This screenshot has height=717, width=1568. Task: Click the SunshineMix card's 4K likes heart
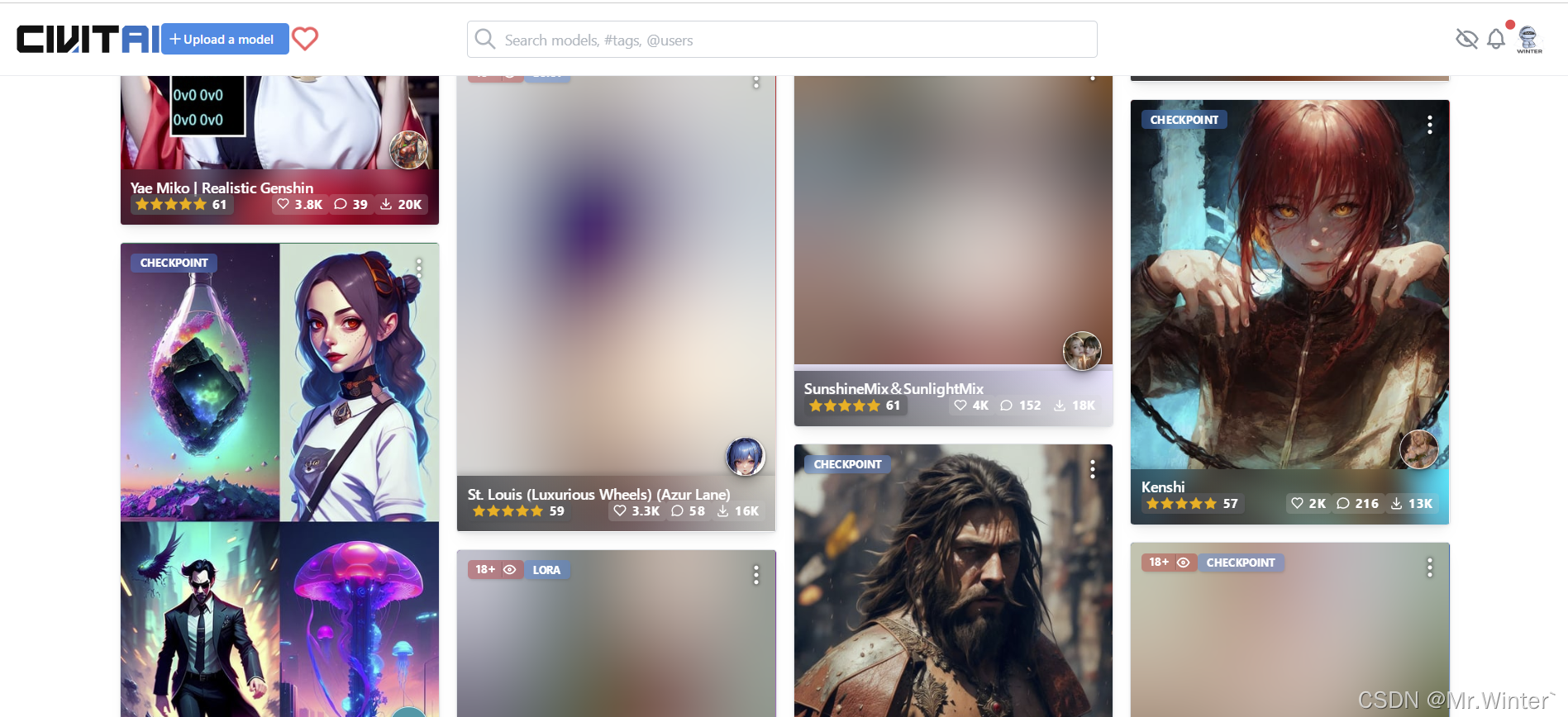pyautogui.click(x=960, y=406)
